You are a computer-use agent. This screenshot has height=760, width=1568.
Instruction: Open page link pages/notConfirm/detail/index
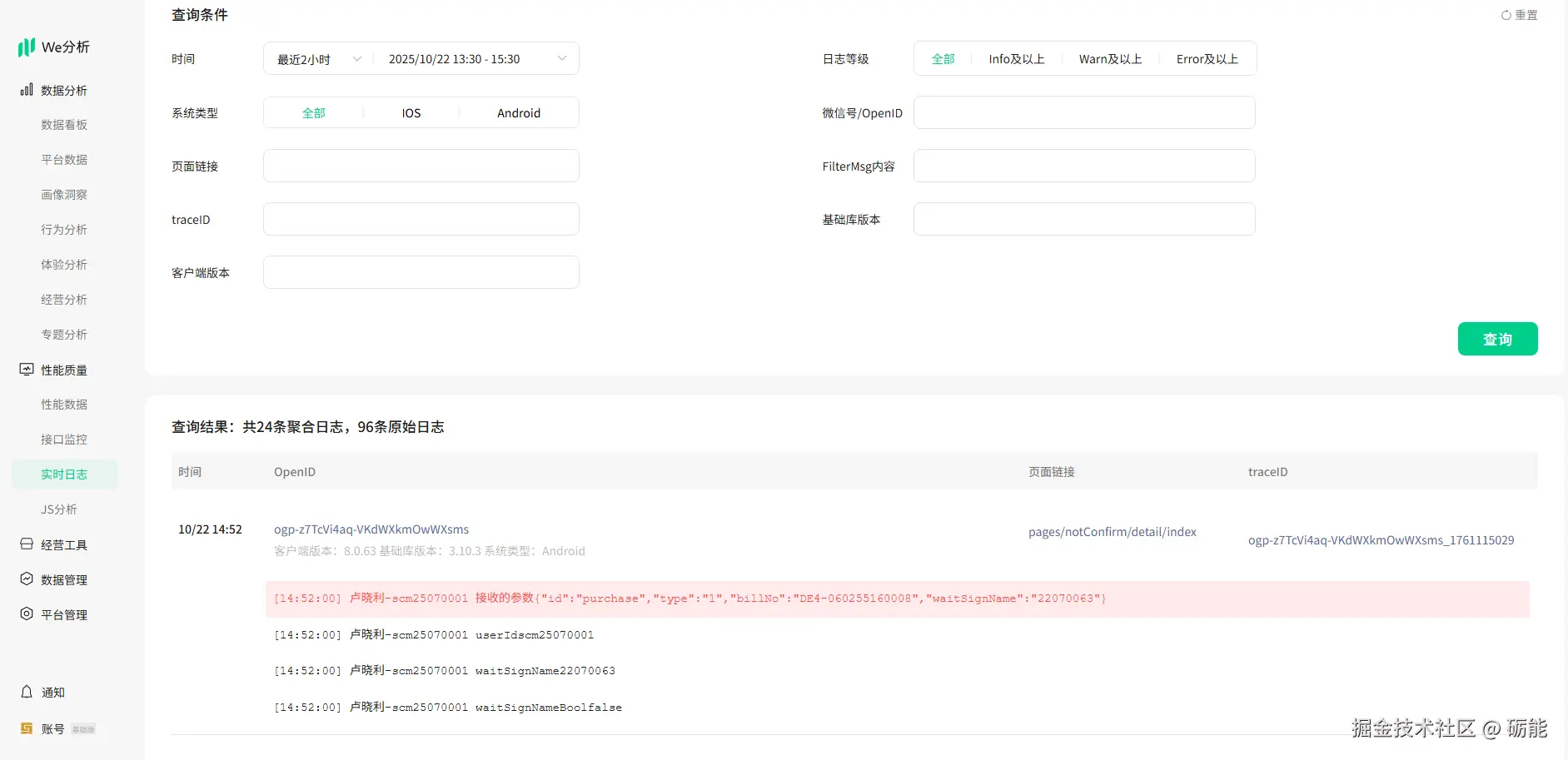point(1113,532)
